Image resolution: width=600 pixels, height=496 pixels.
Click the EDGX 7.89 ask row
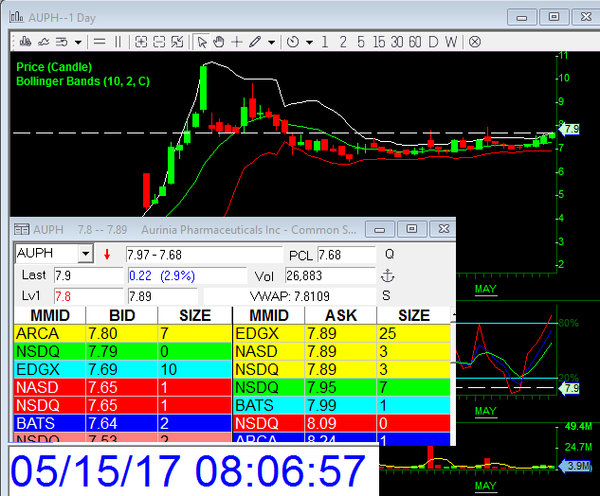(x=340, y=333)
